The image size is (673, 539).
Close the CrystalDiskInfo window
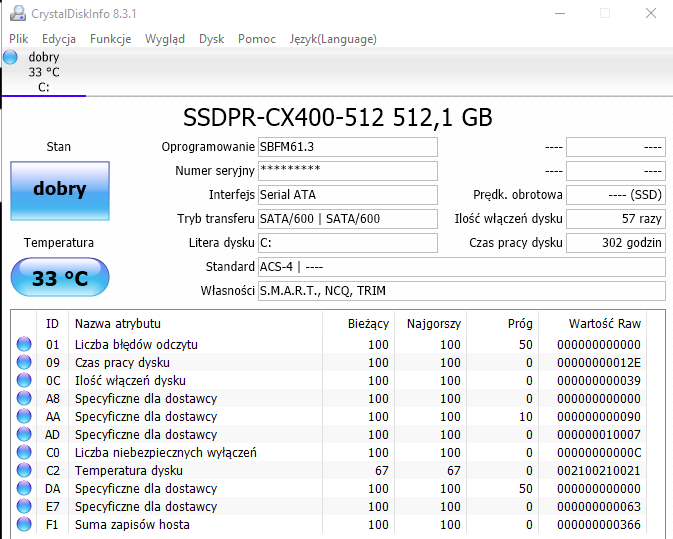pos(651,13)
